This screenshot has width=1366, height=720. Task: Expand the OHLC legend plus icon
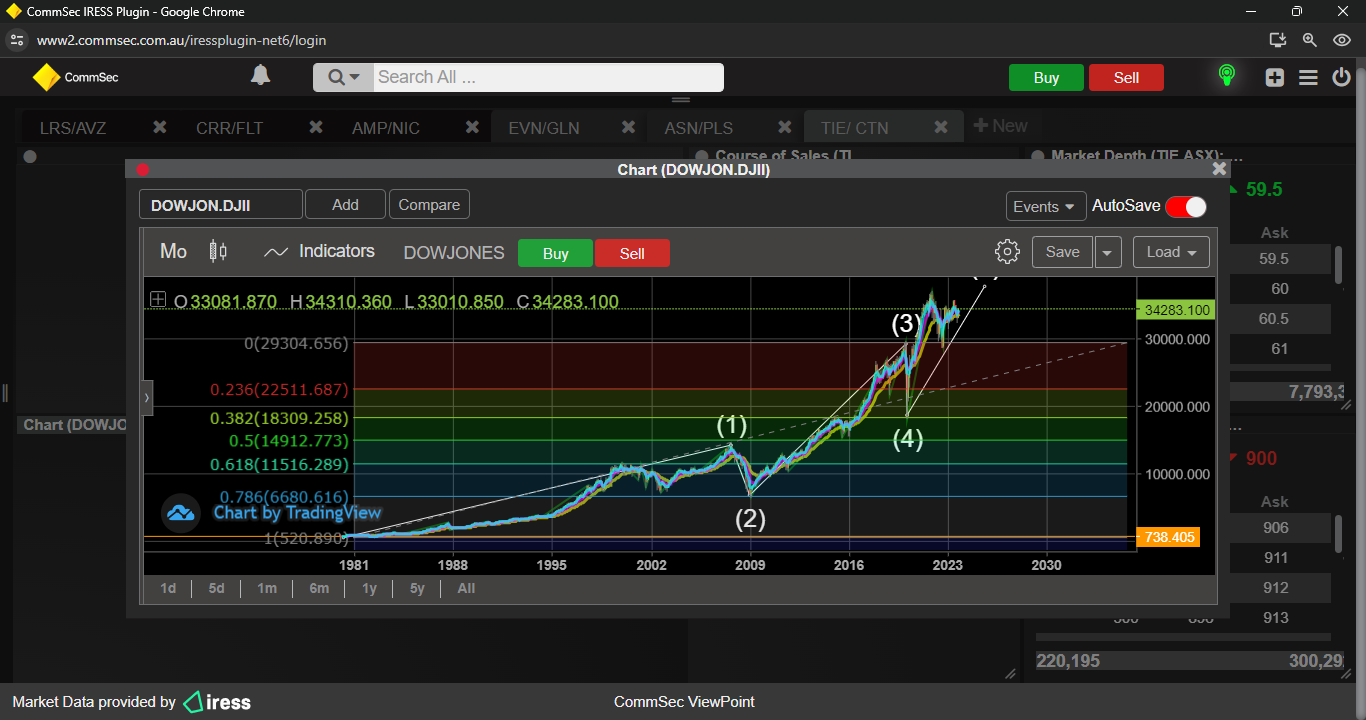coord(158,299)
